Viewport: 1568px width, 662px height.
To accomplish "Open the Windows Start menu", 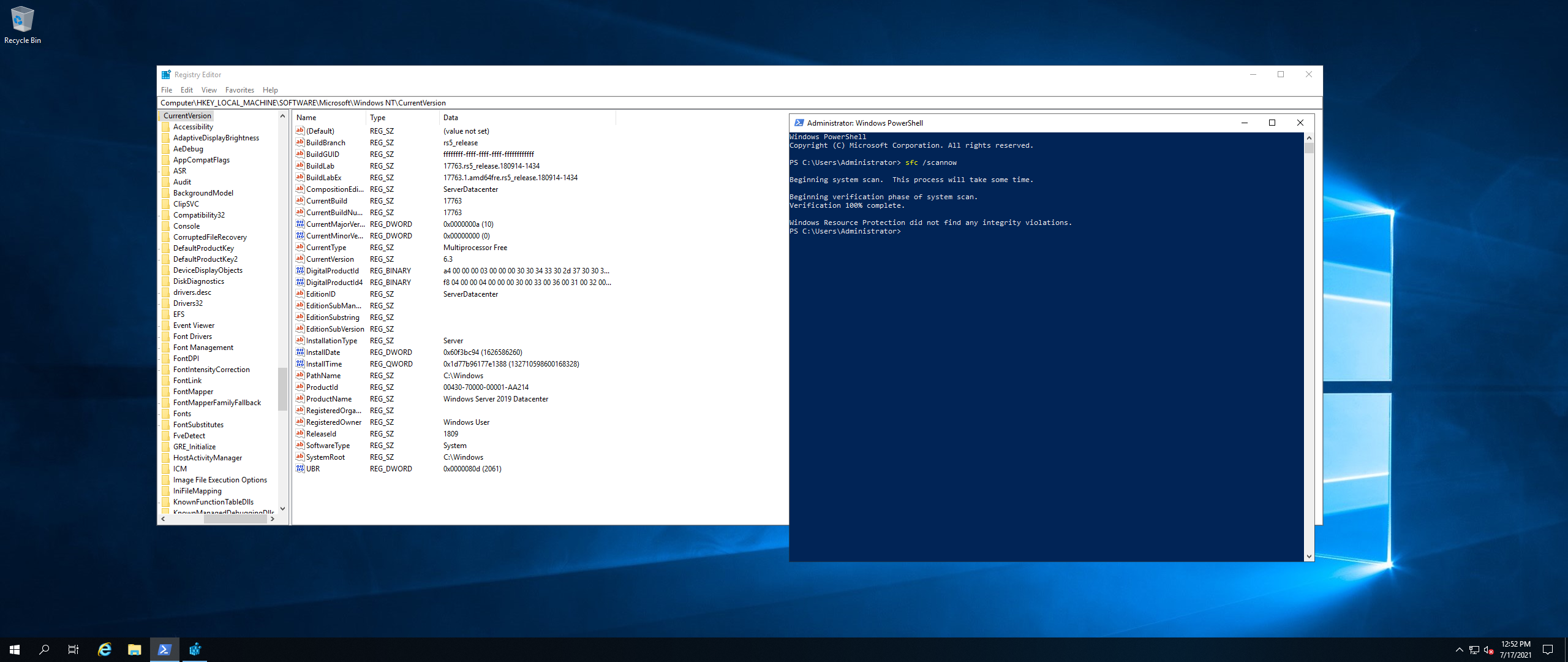I will (15, 650).
